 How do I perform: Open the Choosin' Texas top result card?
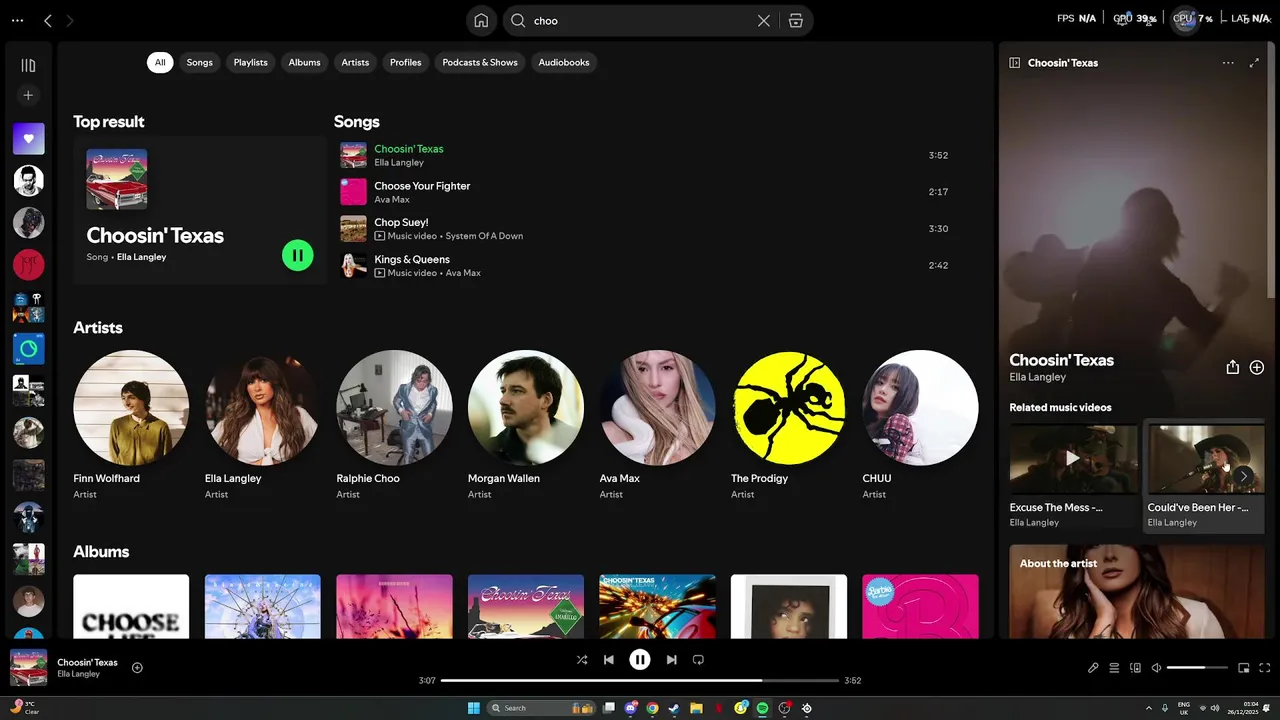point(199,211)
